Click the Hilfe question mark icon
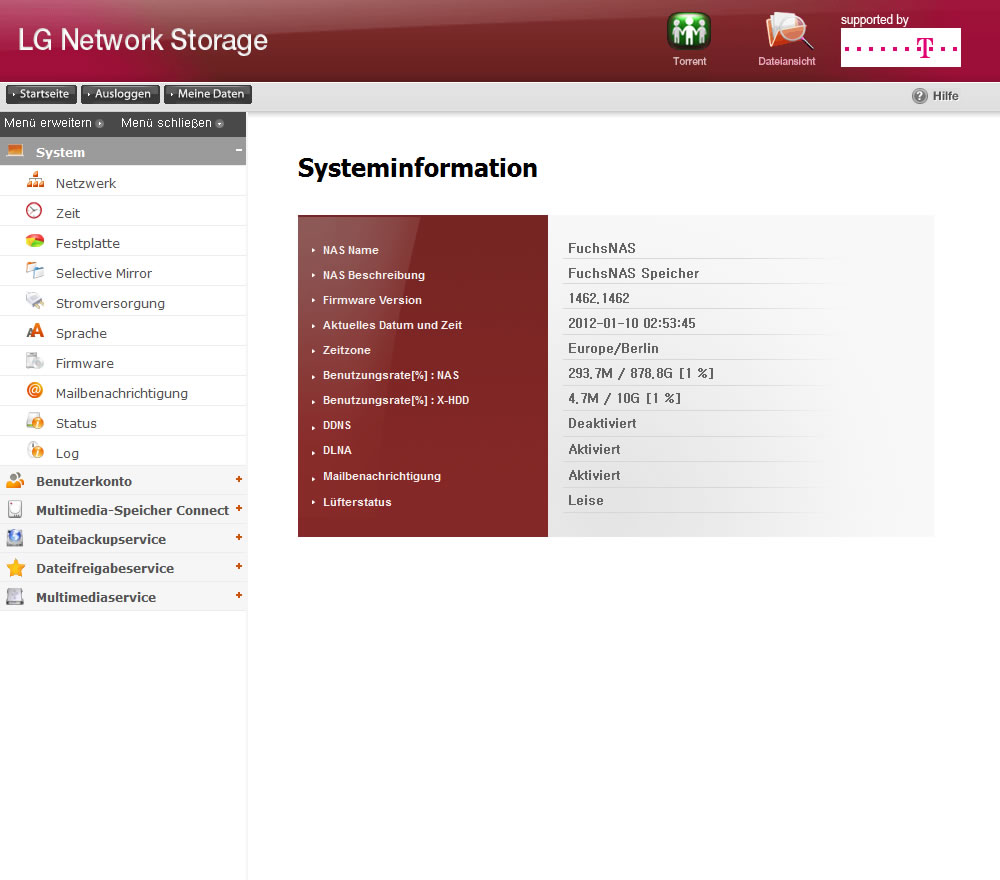Image resolution: width=1000 pixels, height=880 pixels. coord(919,96)
